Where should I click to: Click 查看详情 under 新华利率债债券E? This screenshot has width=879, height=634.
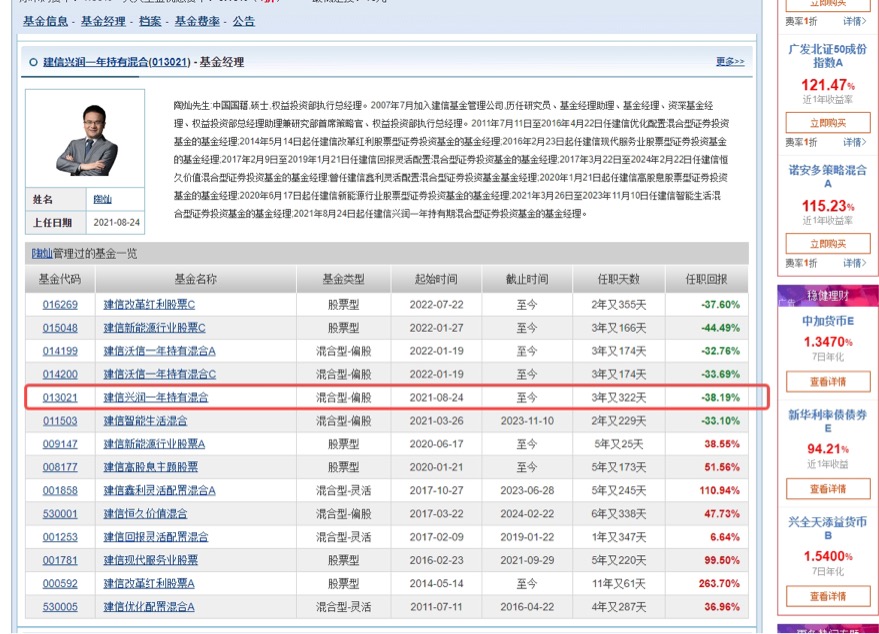click(x=828, y=489)
